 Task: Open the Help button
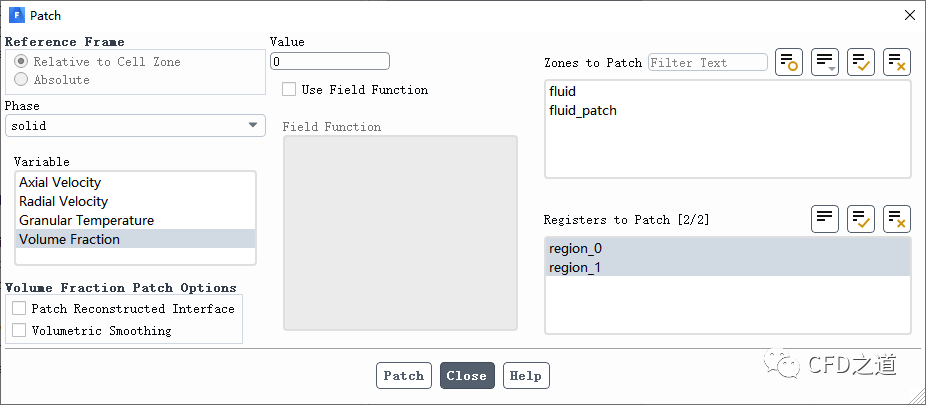525,376
